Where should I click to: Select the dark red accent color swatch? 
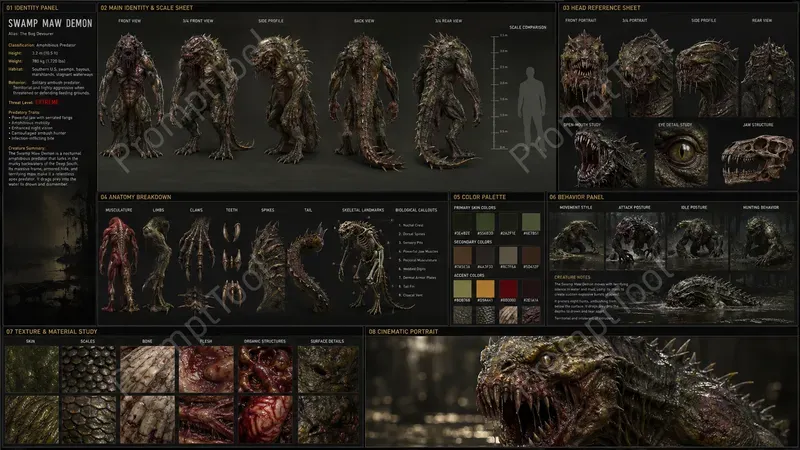click(x=508, y=289)
